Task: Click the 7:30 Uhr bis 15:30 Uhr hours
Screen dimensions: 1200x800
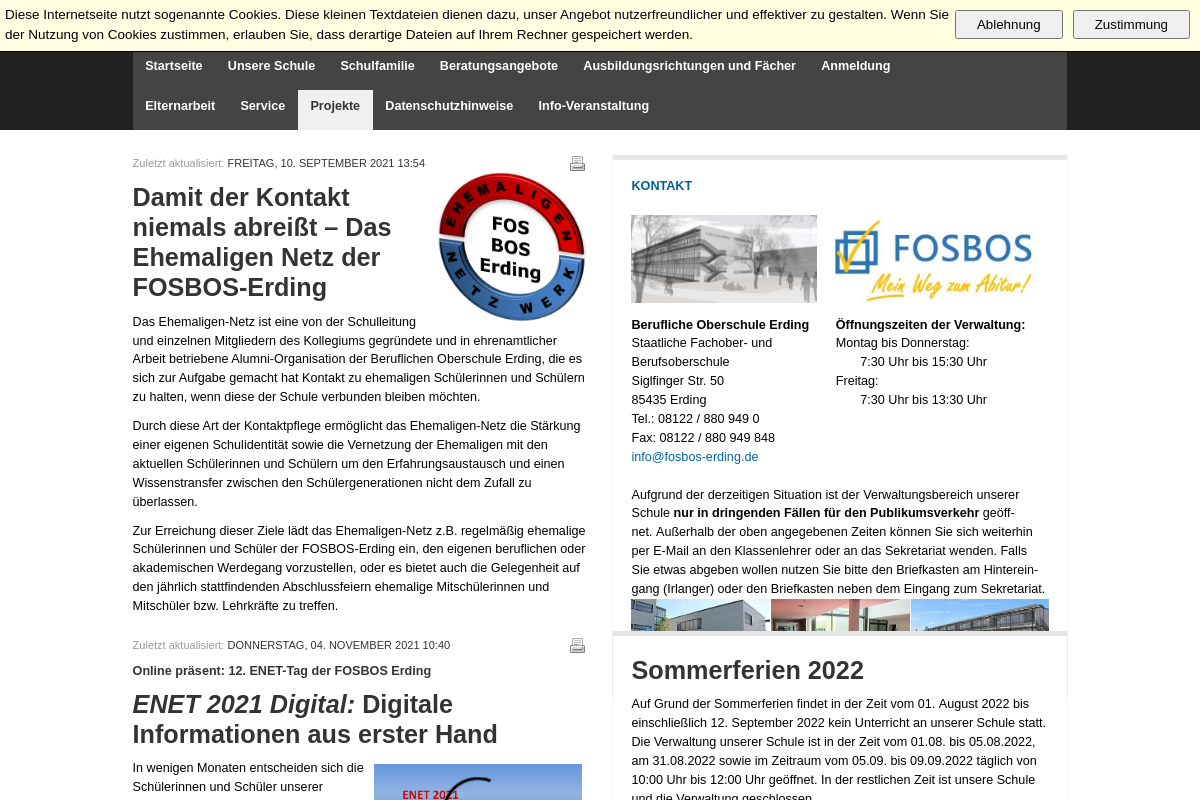Action: click(923, 362)
